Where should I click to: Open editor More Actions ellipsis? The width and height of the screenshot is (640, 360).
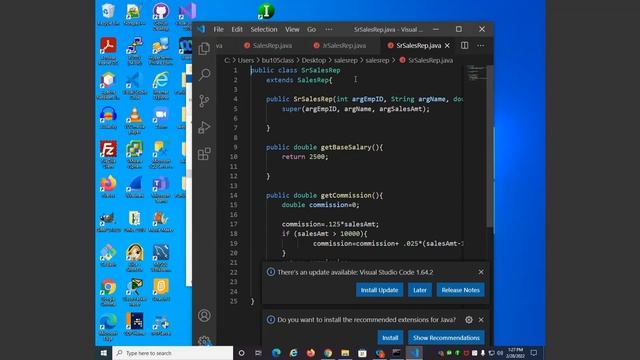point(480,45)
